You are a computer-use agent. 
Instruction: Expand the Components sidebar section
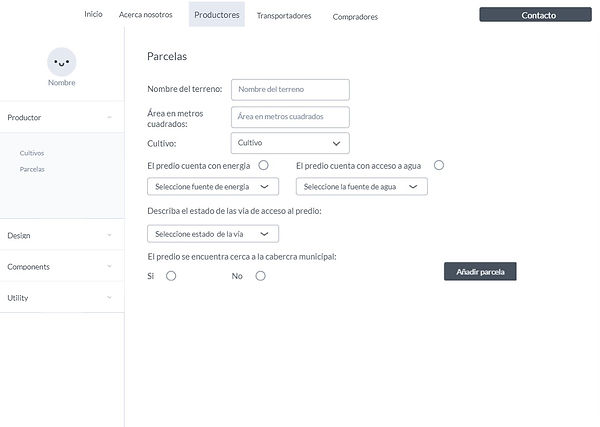coord(62,266)
